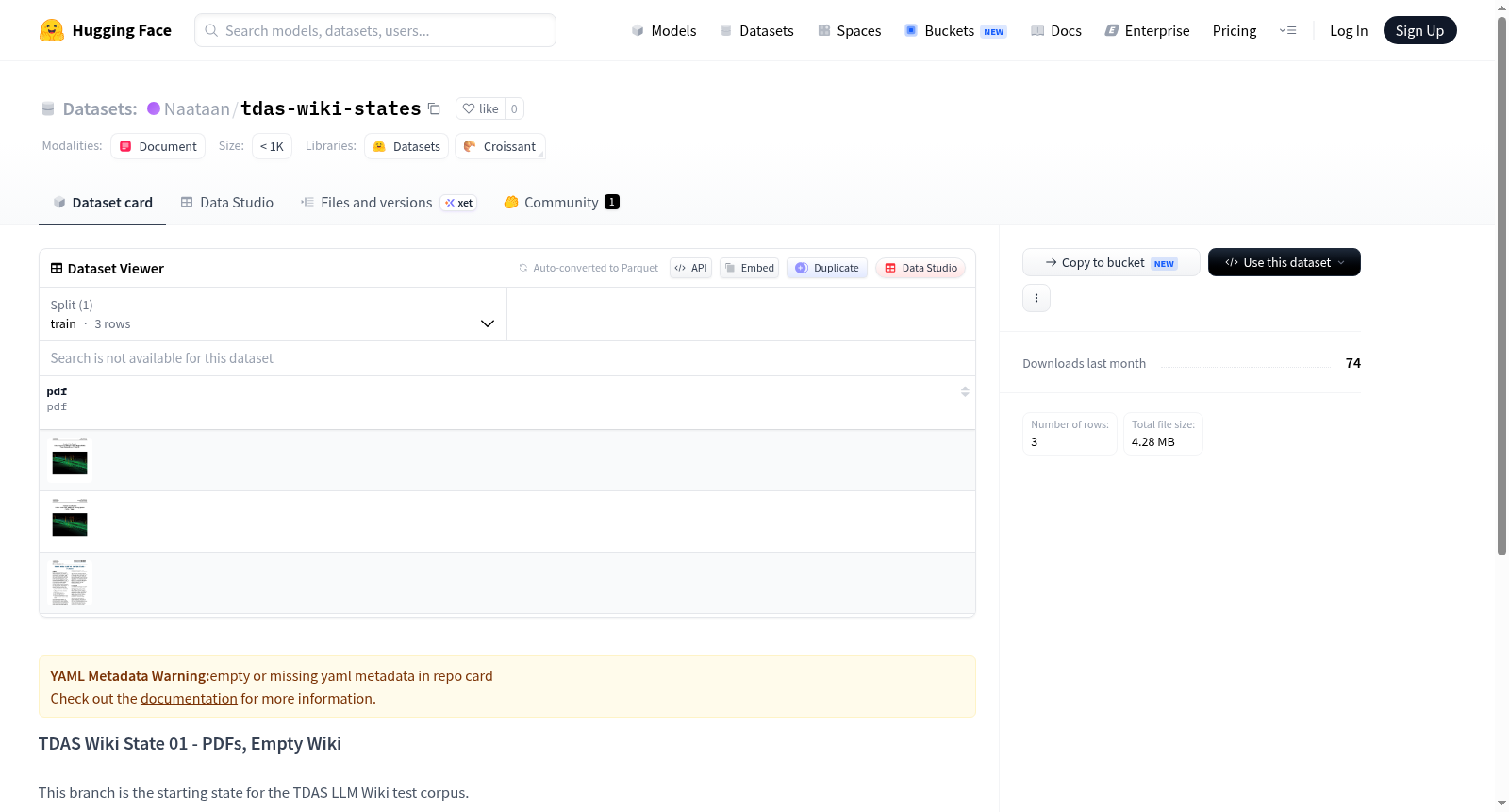Open the Pricing page link

(1235, 30)
